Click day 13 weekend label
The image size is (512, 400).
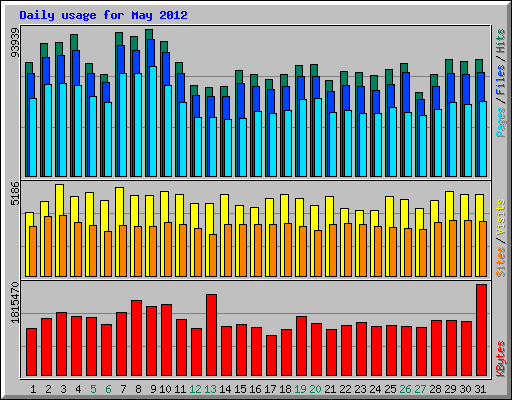pos(210,389)
